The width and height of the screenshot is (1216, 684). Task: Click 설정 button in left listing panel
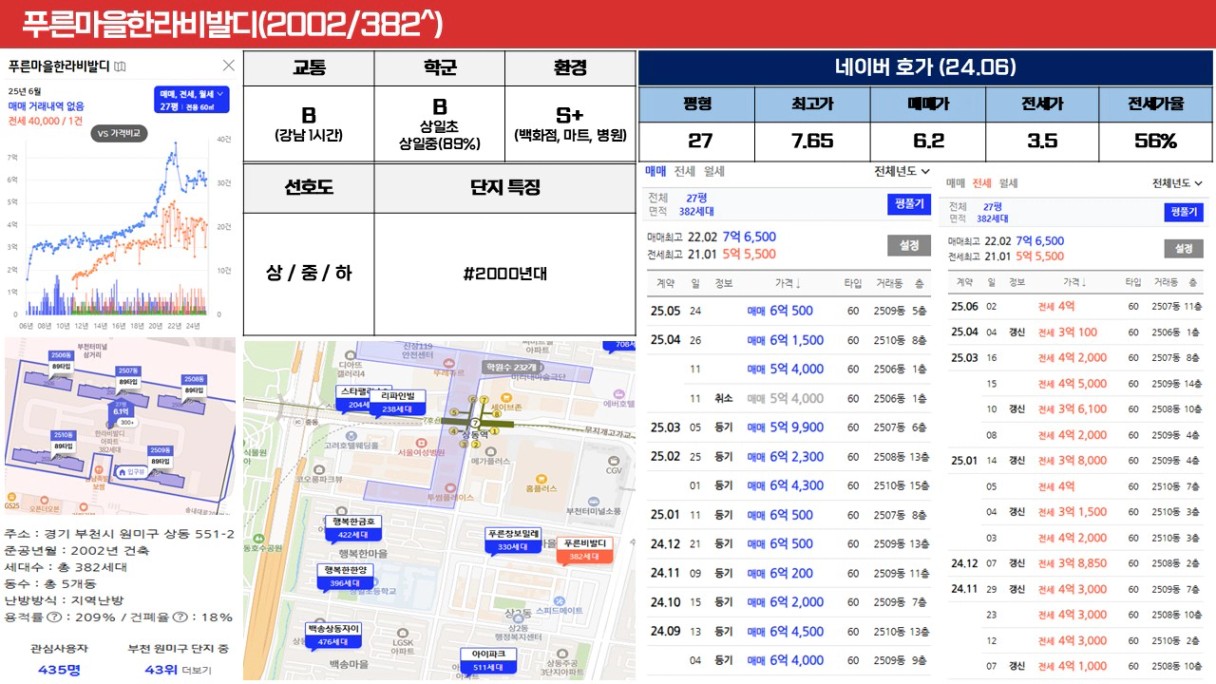(908, 245)
